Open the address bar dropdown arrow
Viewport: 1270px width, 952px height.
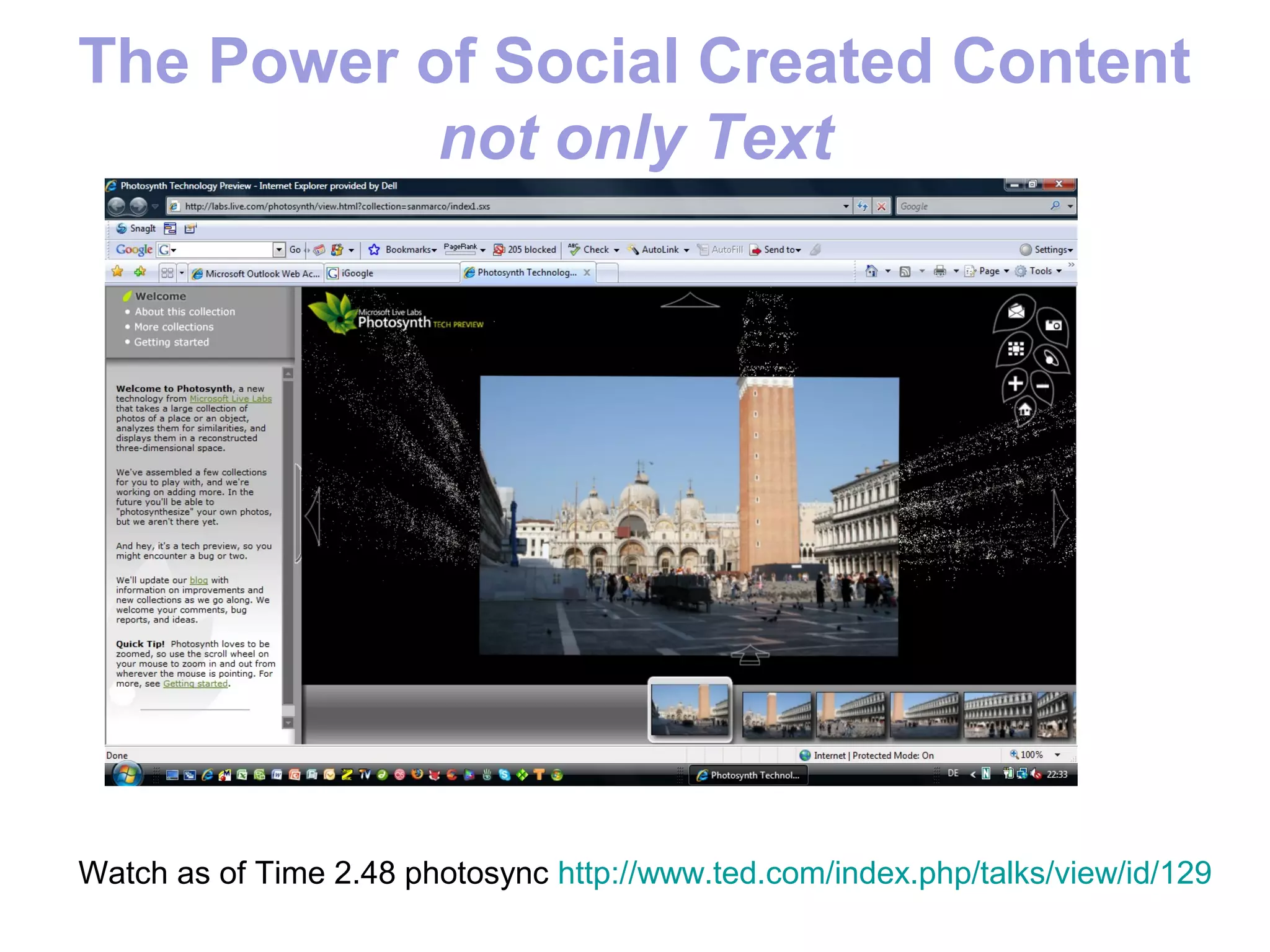(x=846, y=206)
